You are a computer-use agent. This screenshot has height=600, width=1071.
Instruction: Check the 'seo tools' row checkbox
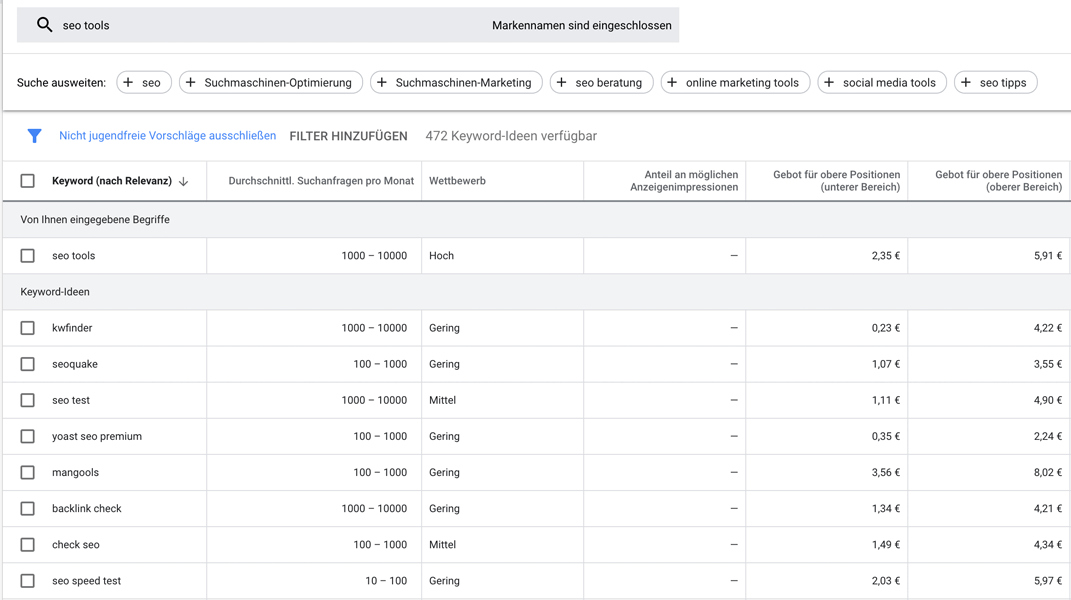pos(27,256)
